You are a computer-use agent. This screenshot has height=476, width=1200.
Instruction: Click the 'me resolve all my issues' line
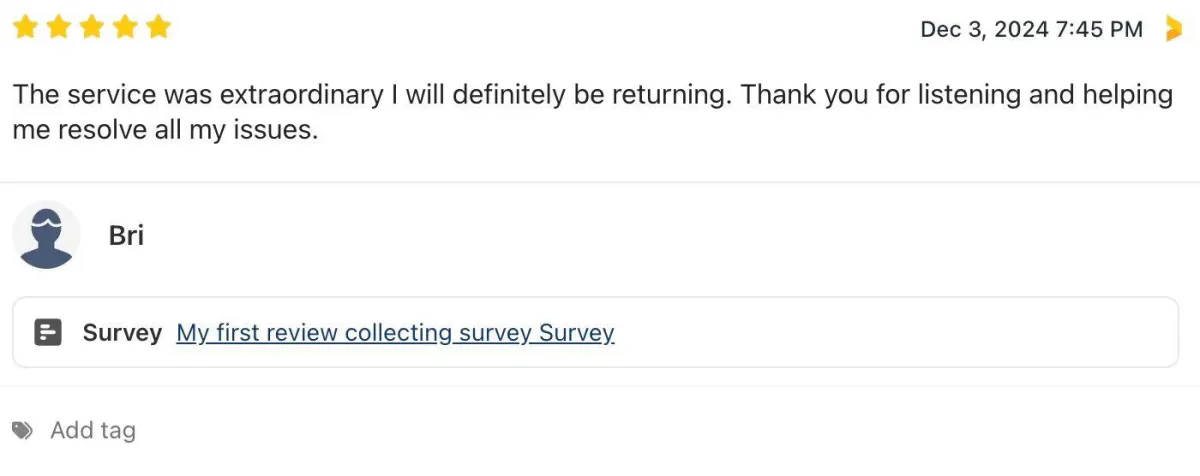[x=165, y=130]
